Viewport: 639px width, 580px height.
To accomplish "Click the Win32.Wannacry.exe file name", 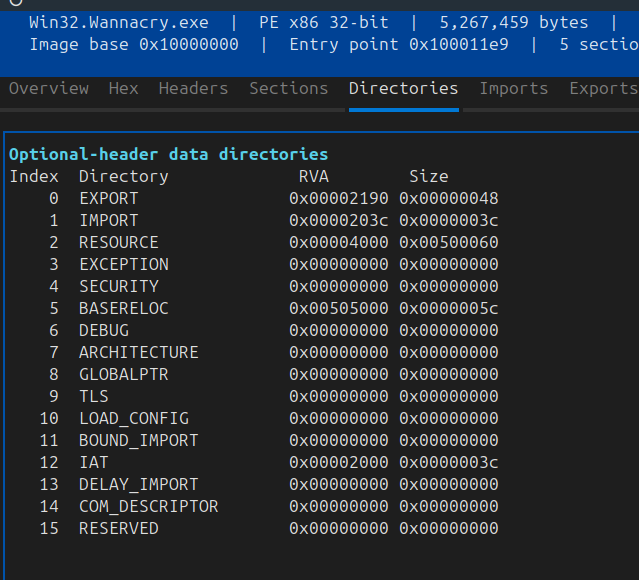I will pos(119,22).
